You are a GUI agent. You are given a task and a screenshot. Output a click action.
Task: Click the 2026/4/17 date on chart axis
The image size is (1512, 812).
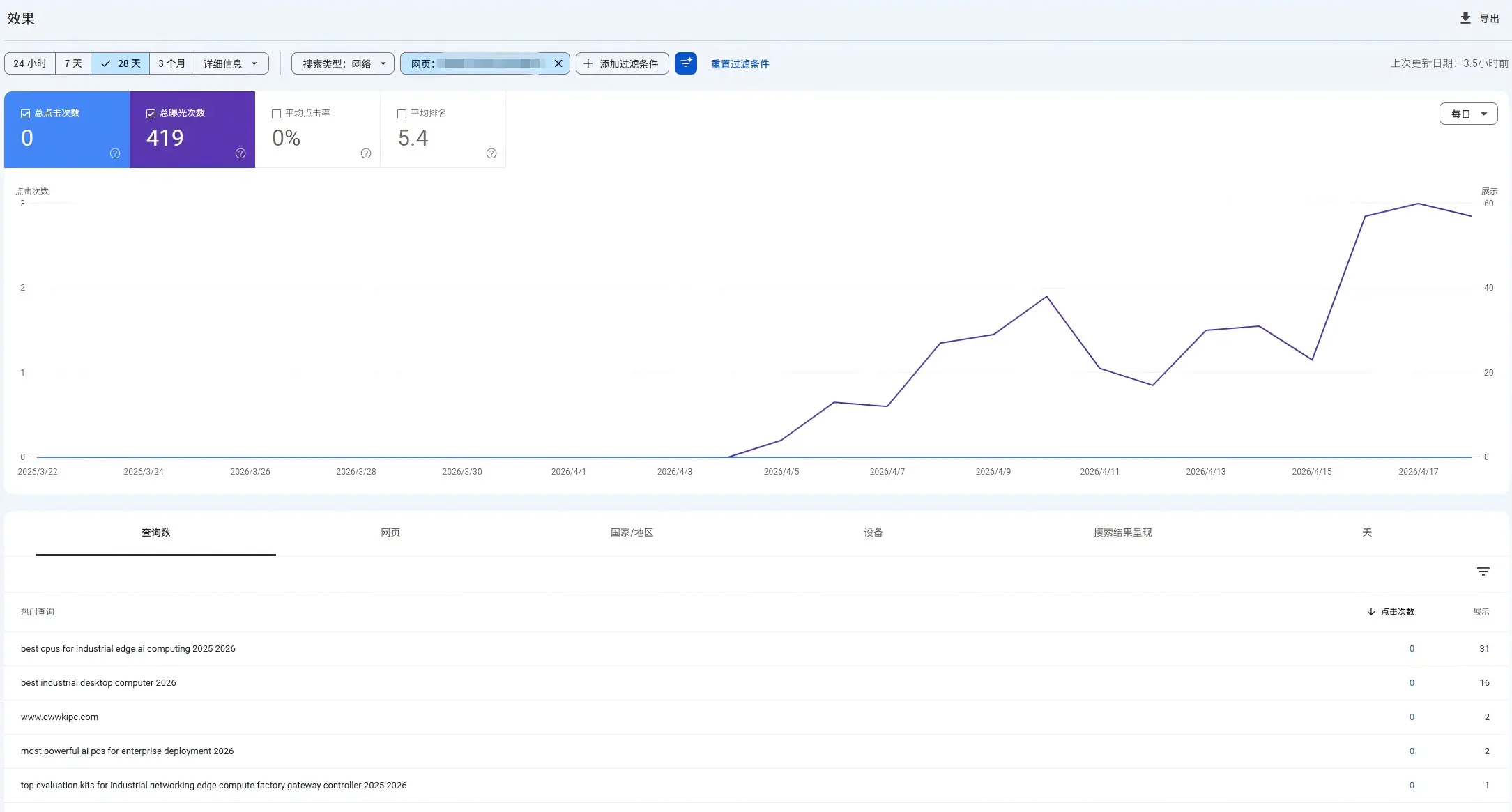1418,472
